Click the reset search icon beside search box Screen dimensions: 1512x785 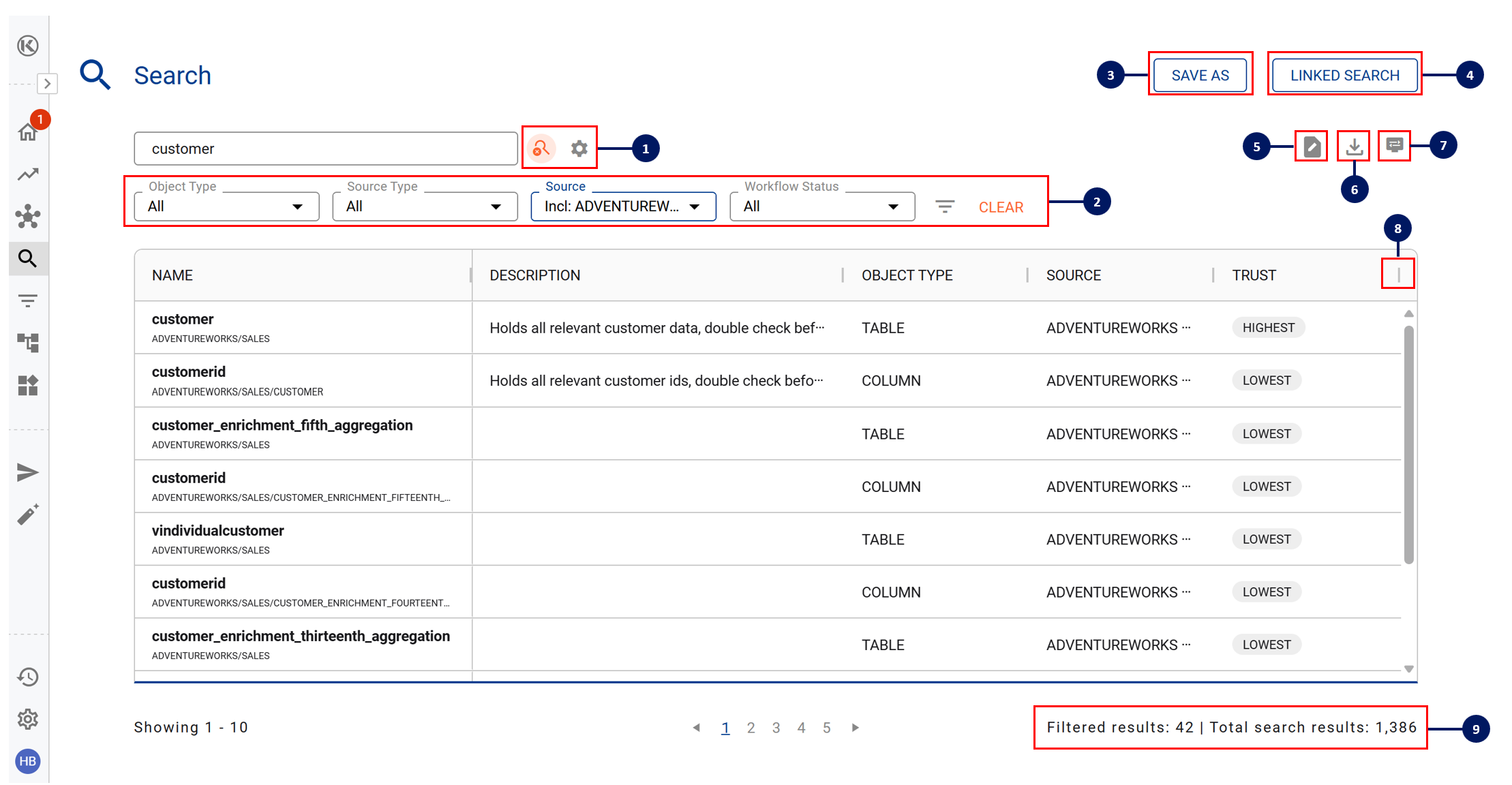click(x=541, y=148)
